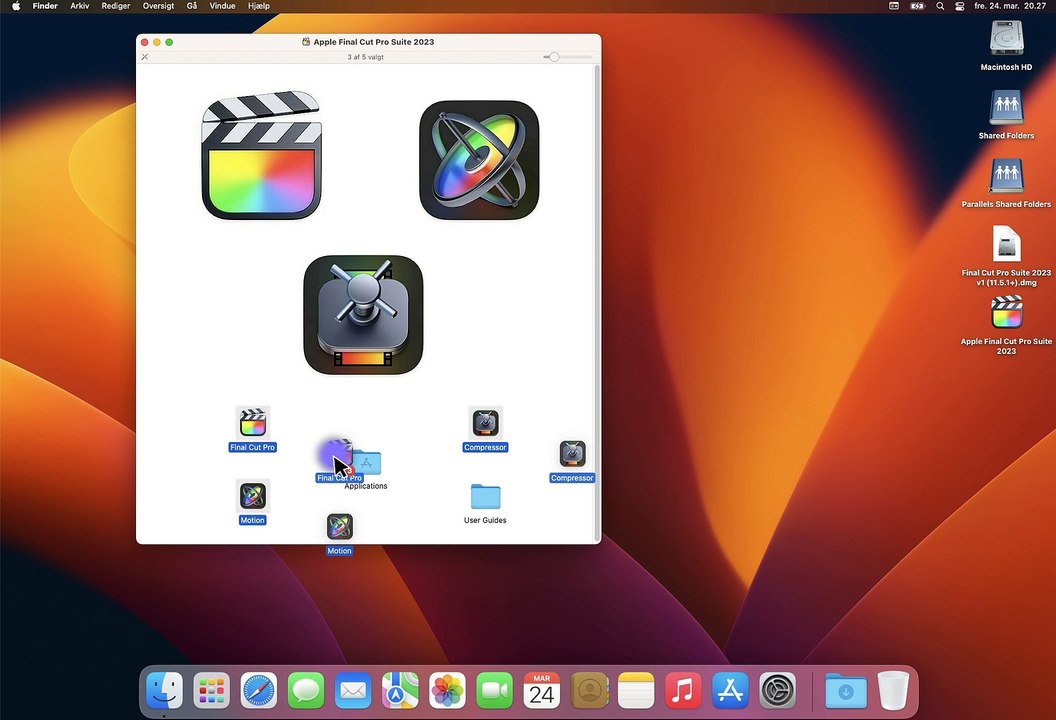Image resolution: width=1056 pixels, height=720 pixels.
Task: Select Macintosh HD on the desktop
Action: coord(1006,38)
